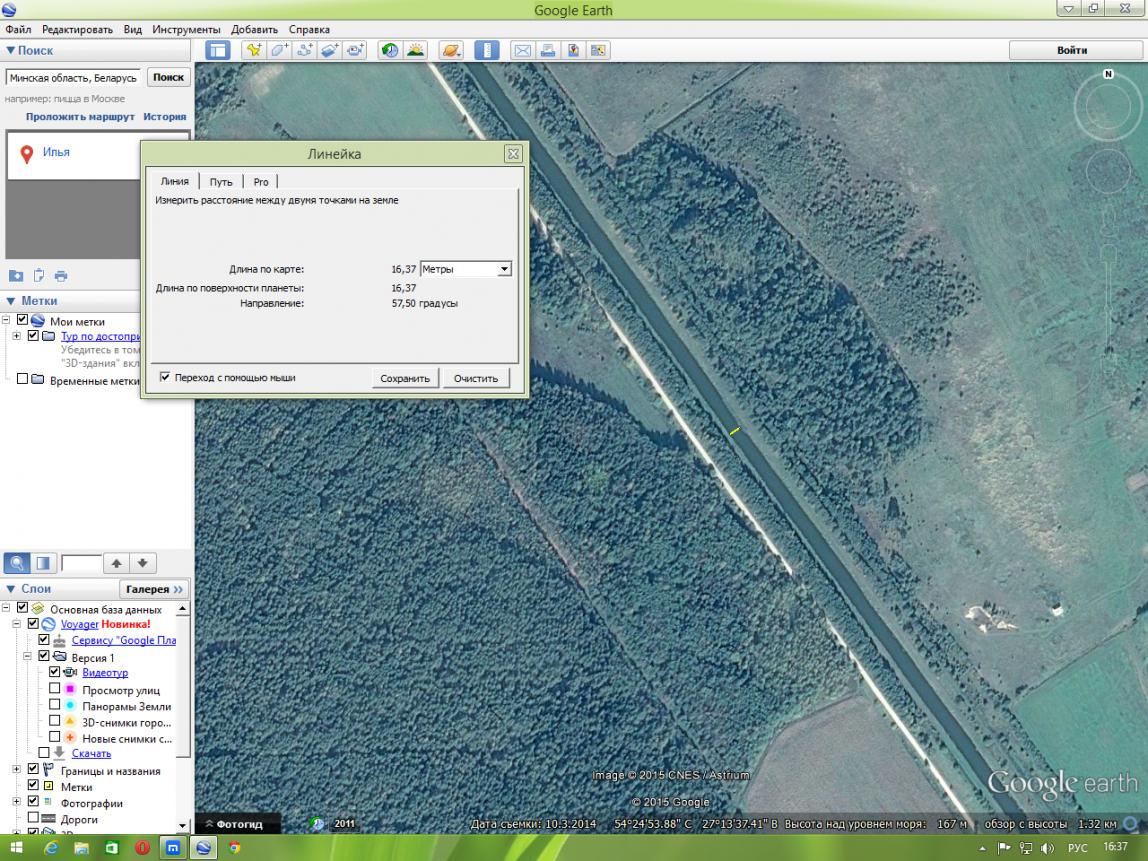This screenshot has height=861, width=1148.
Task: Add a placemark with the pushpin icon
Action: [254, 51]
